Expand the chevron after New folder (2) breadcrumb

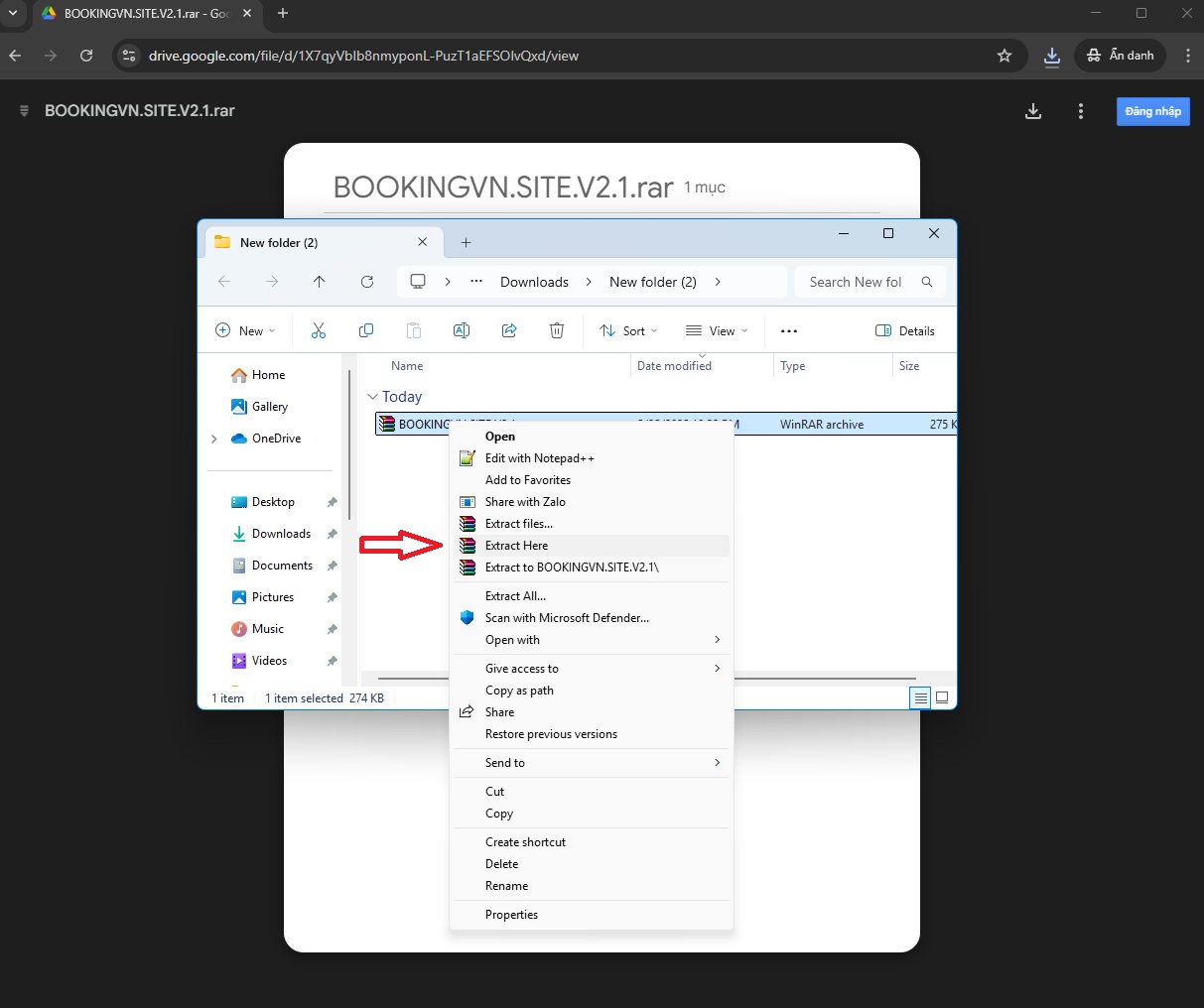718,282
